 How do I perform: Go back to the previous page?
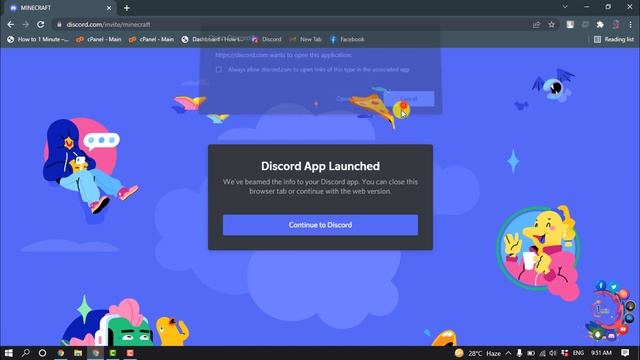click(x=11, y=24)
